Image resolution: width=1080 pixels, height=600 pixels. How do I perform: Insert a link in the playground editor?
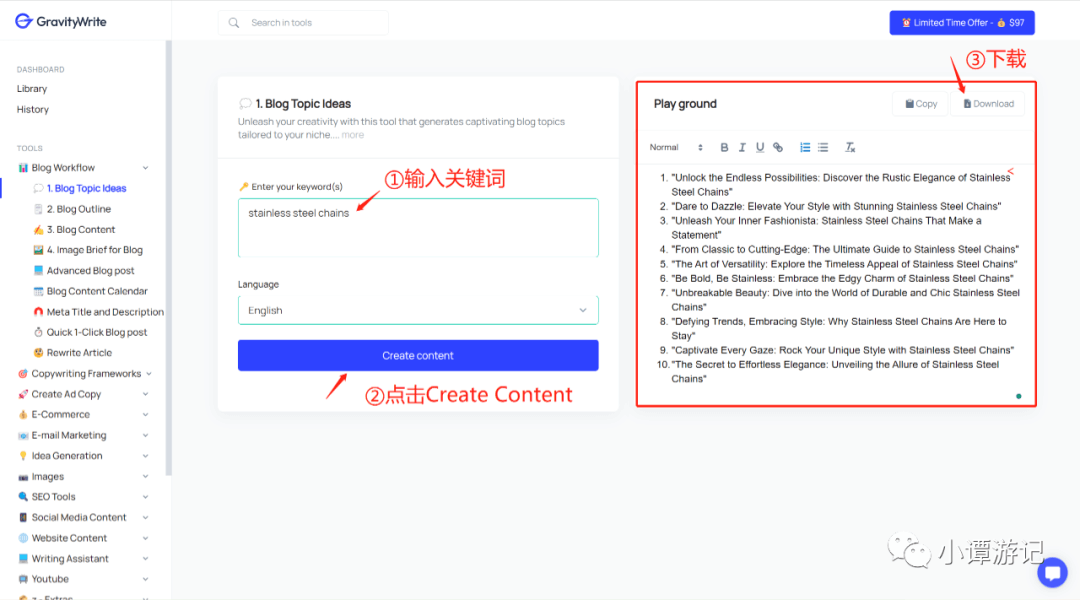coord(778,147)
